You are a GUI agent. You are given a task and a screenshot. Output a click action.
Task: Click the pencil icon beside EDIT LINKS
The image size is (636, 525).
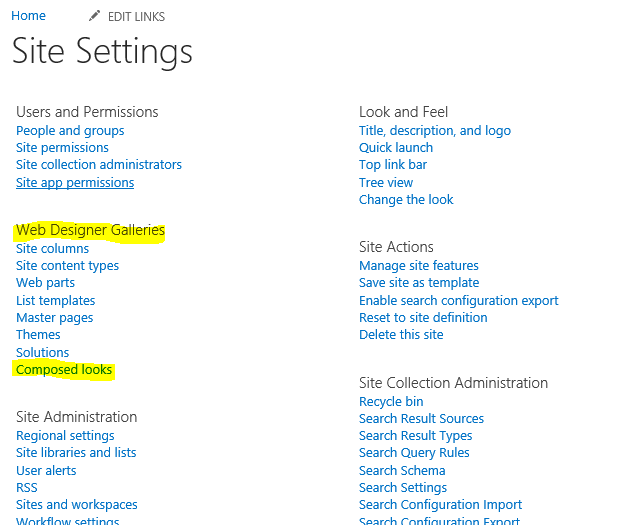94,16
